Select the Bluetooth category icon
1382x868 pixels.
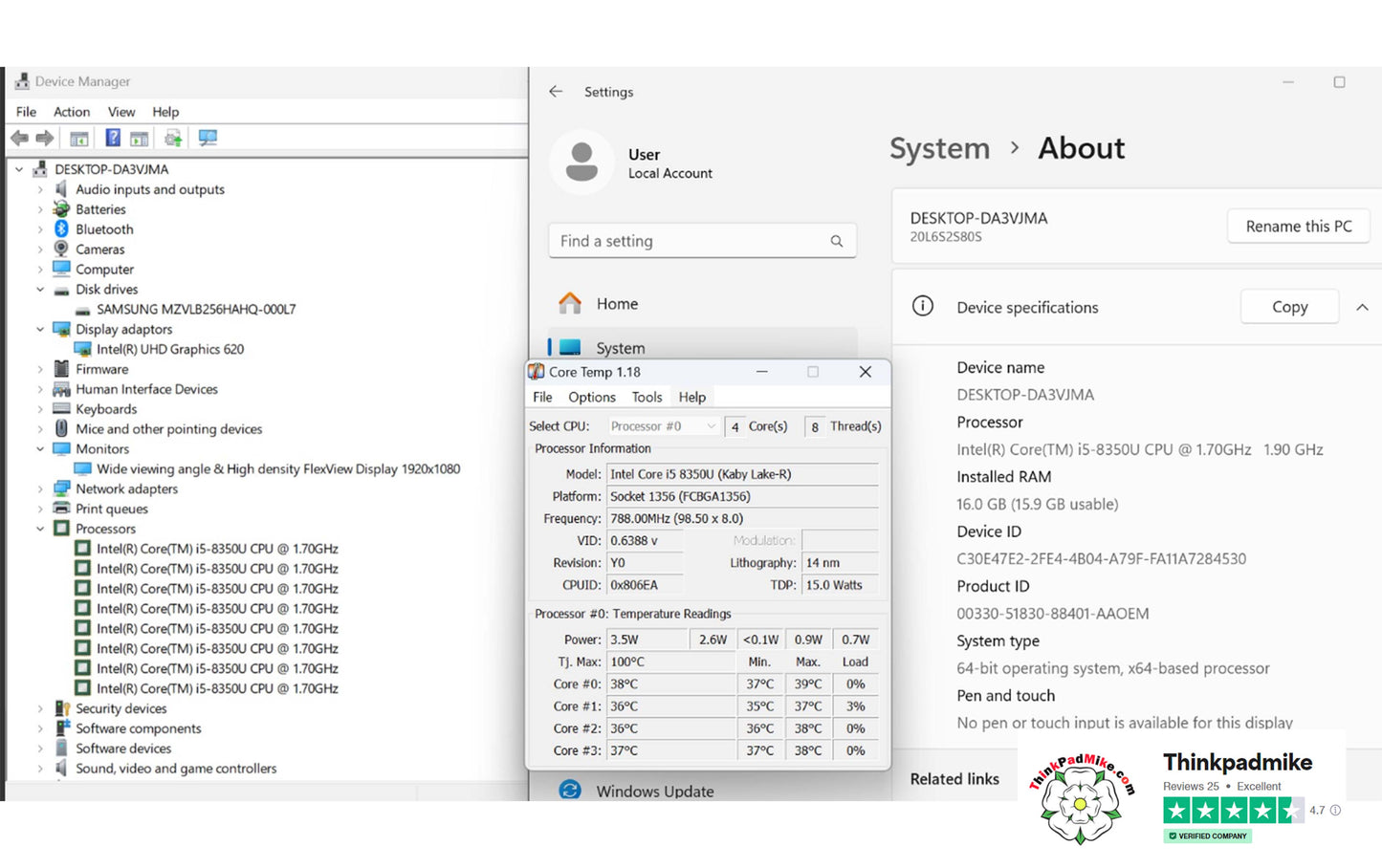pos(61,229)
